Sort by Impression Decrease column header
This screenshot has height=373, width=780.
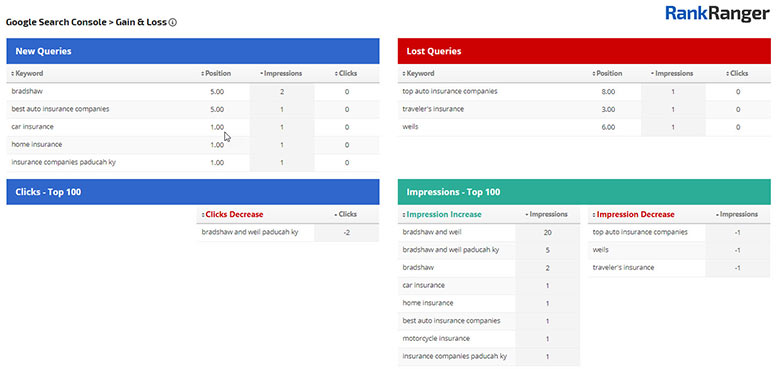pos(633,214)
